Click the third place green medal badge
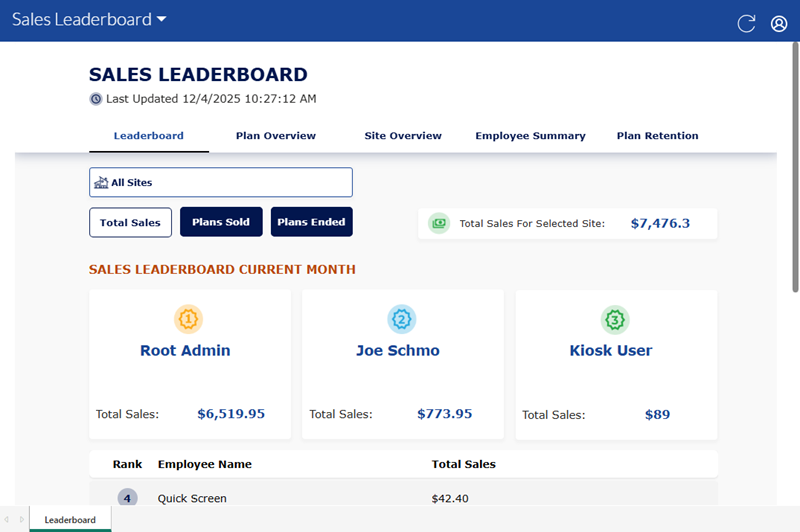The image size is (800, 532). tap(615, 319)
